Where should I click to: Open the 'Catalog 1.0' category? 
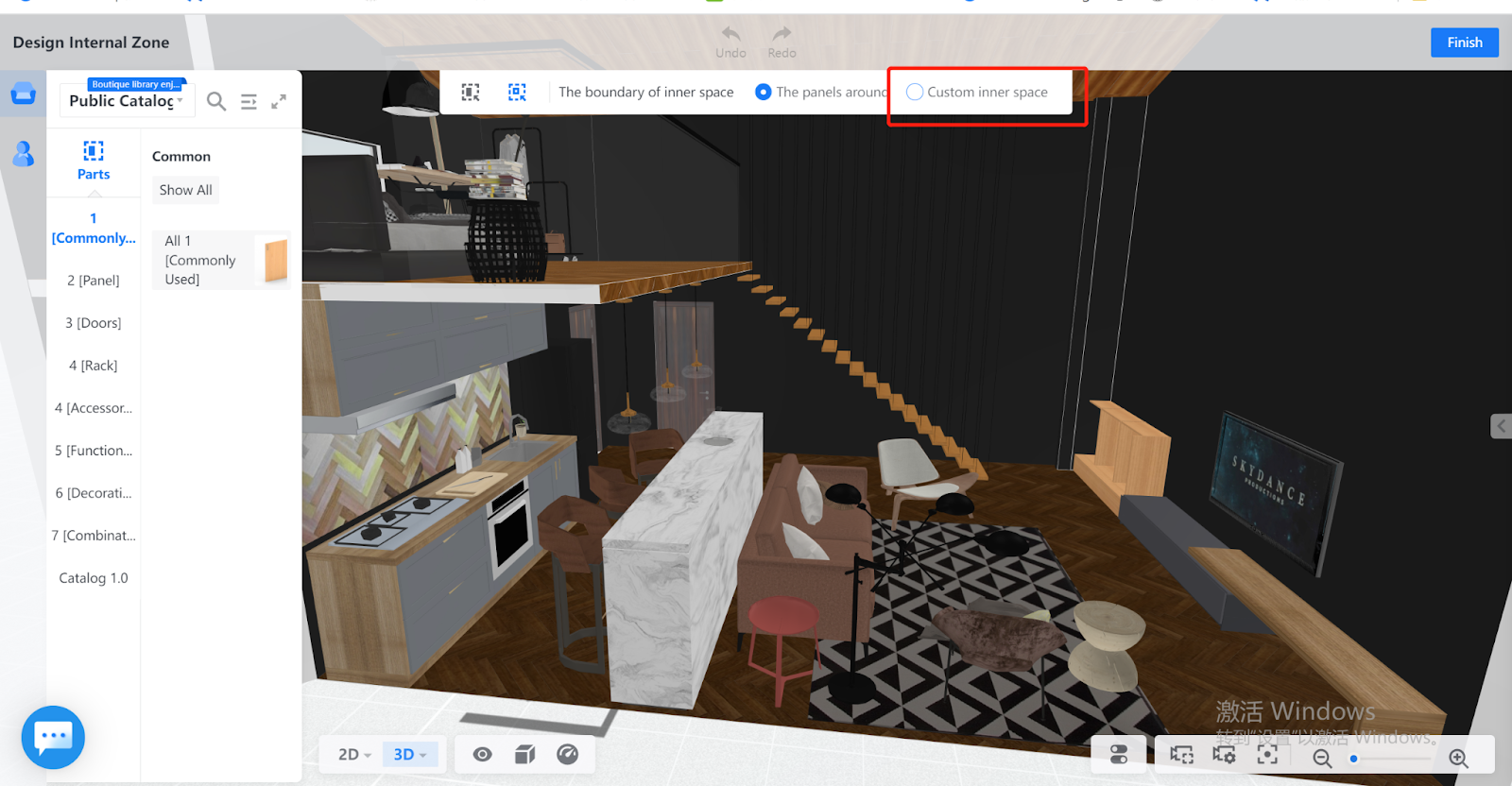(94, 578)
